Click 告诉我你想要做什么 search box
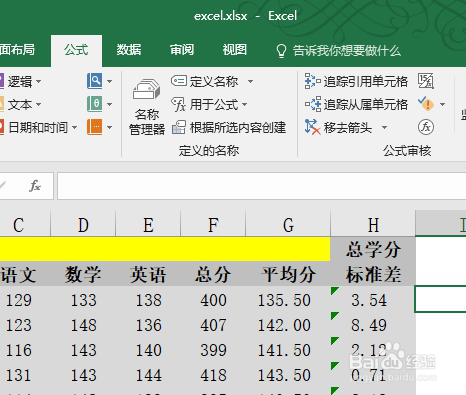This screenshot has width=466, height=395. (x=347, y=51)
